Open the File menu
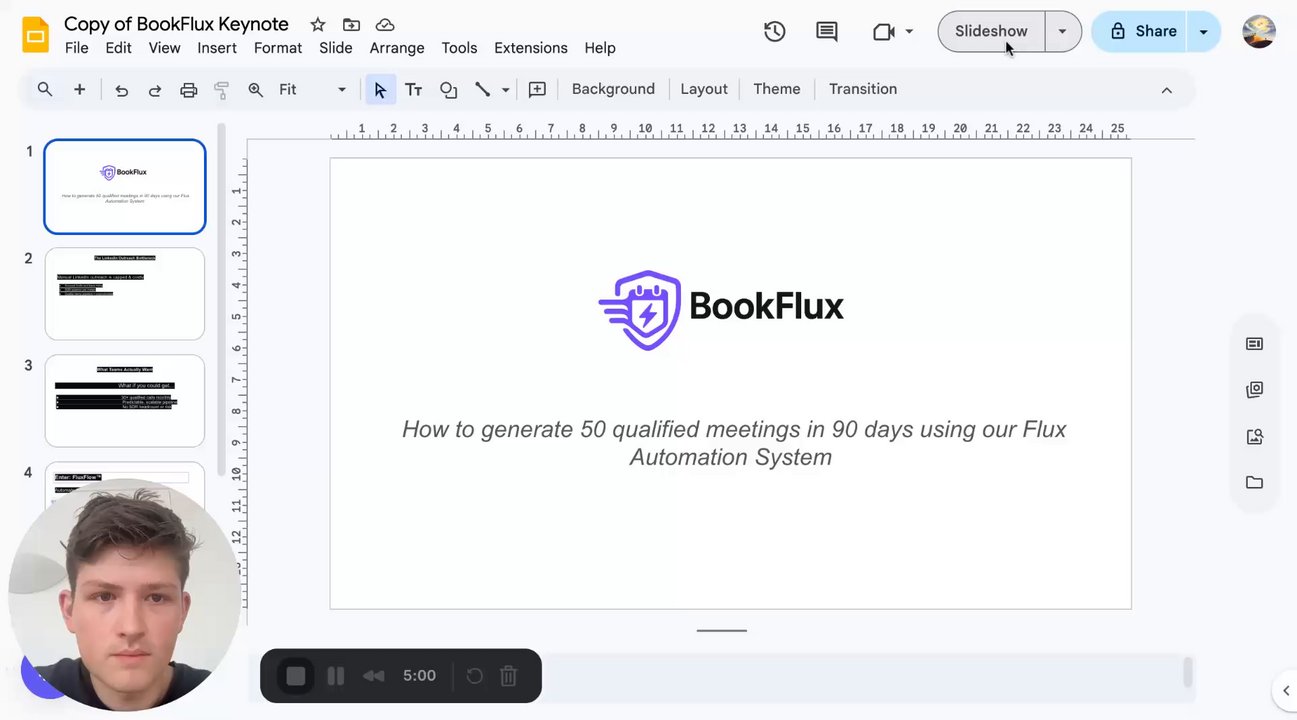Image resolution: width=1297 pixels, height=720 pixels. click(76, 48)
